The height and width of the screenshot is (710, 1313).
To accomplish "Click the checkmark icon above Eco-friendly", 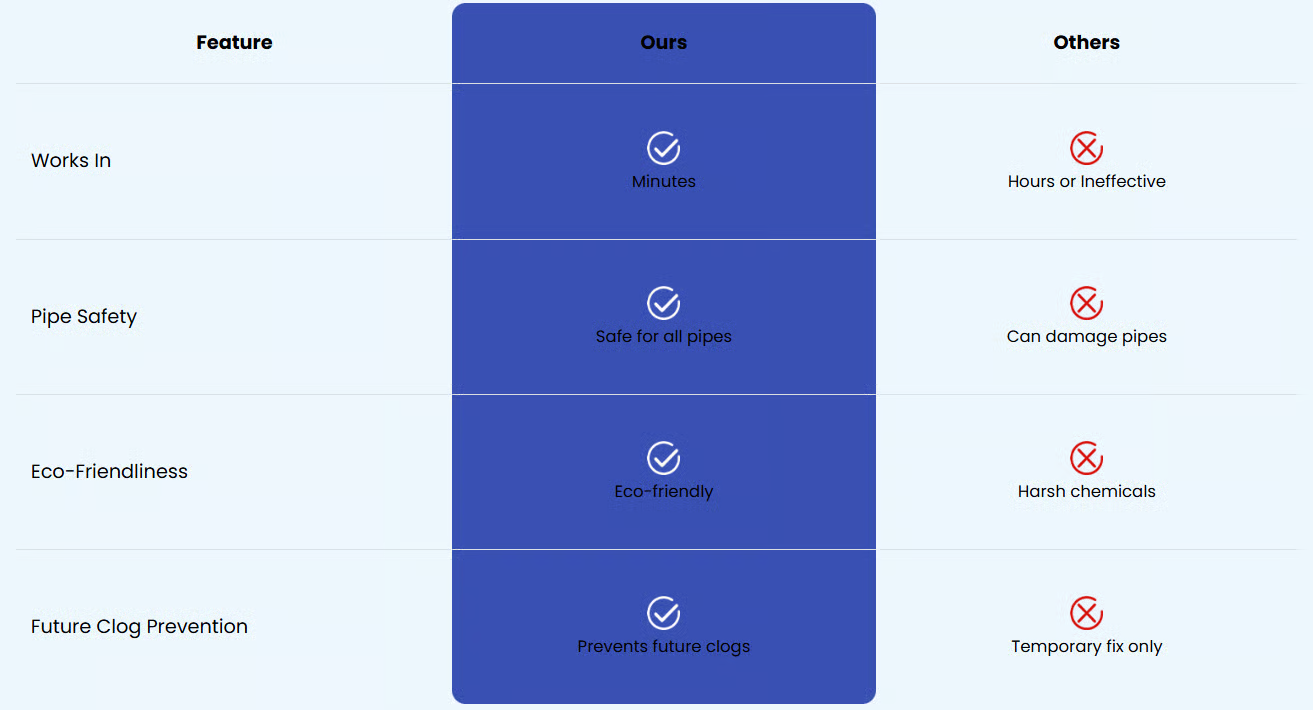I will pyautogui.click(x=663, y=458).
